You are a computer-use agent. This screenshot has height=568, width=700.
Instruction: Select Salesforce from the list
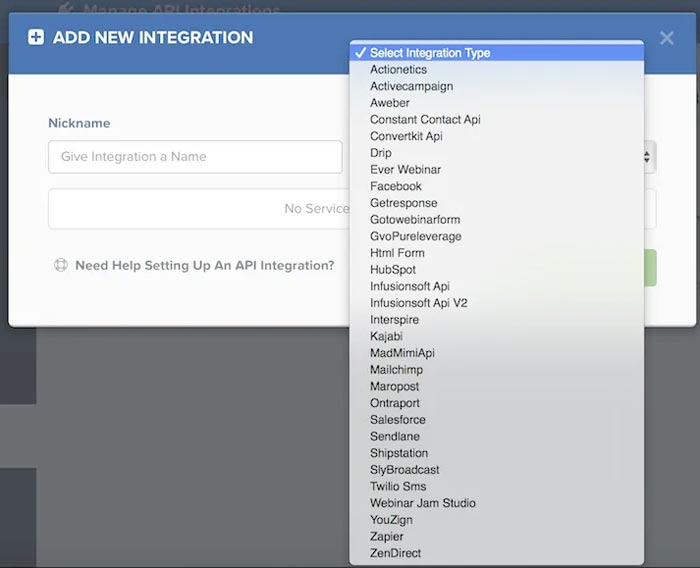(496, 420)
